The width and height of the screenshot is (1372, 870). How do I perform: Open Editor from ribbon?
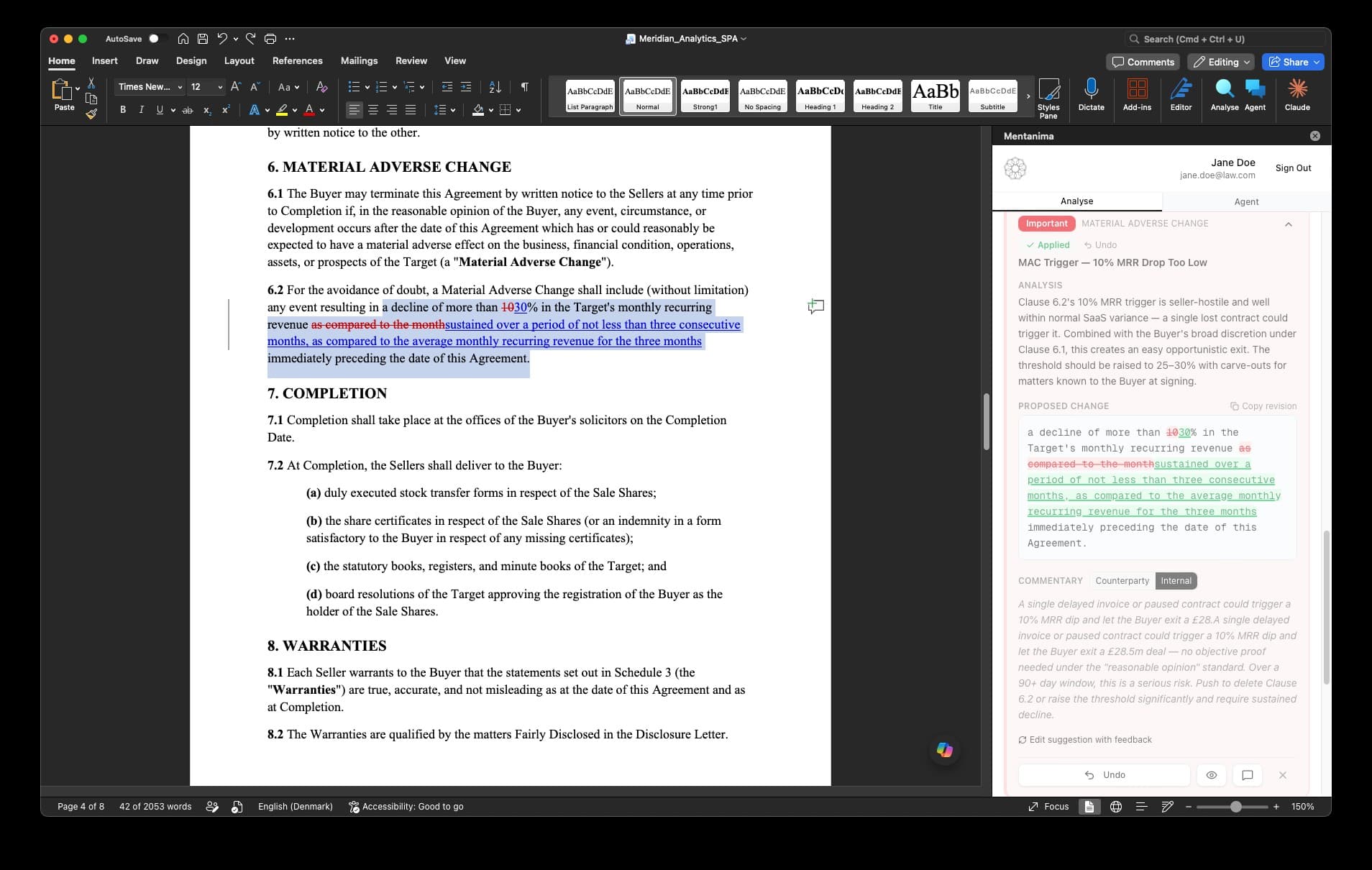(x=1181, y=94)
